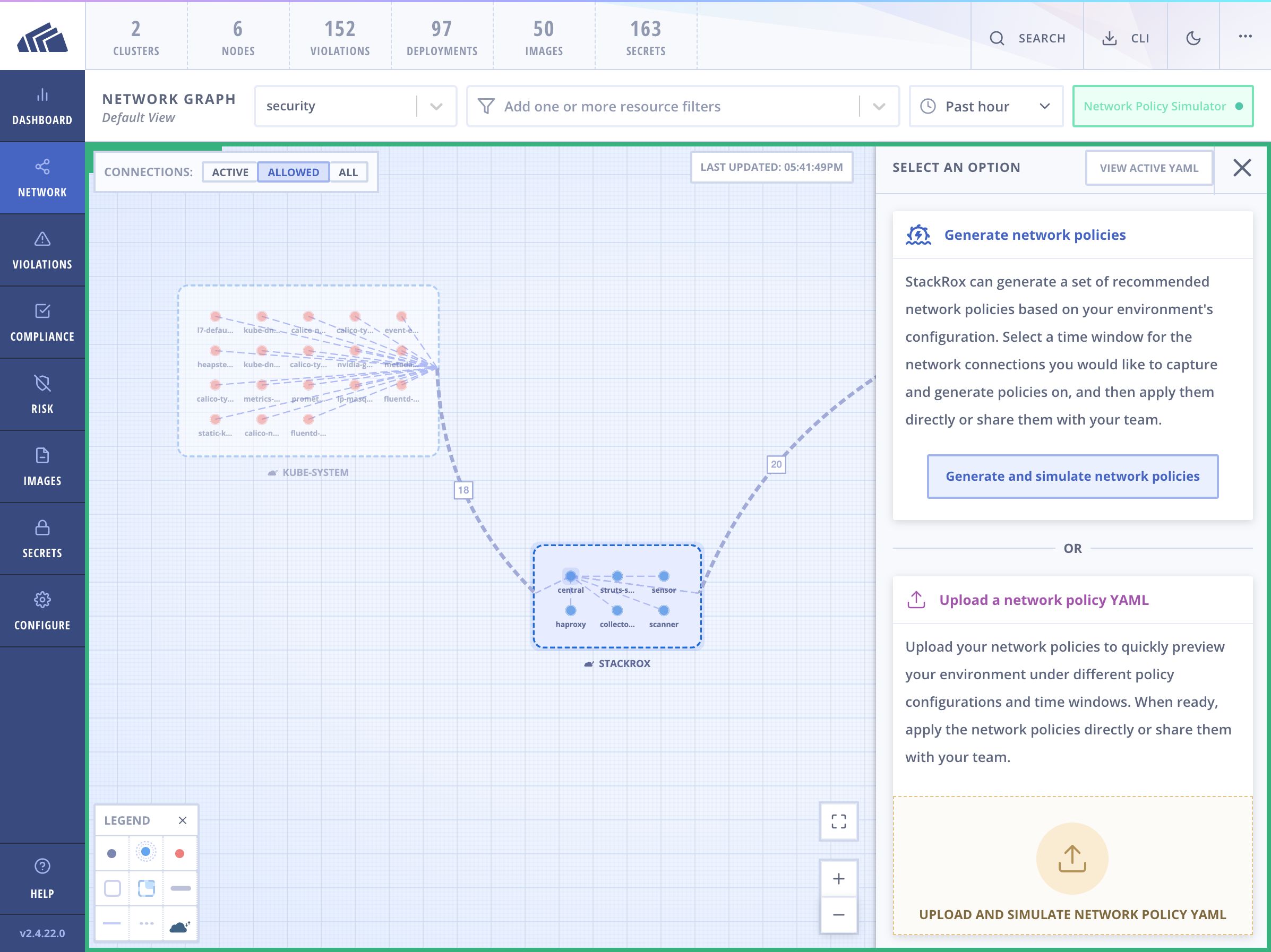Click the StackRox logo
This screenshot has width=1271, height=952.
click(42, 37)
